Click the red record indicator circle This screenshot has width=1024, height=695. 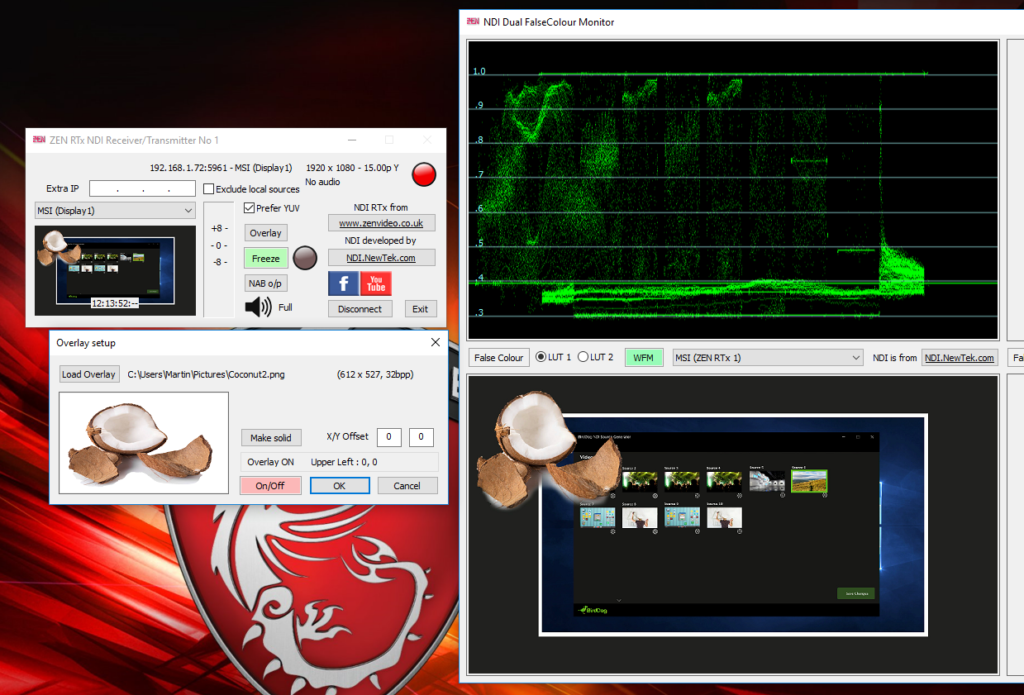tap(424, 174)
